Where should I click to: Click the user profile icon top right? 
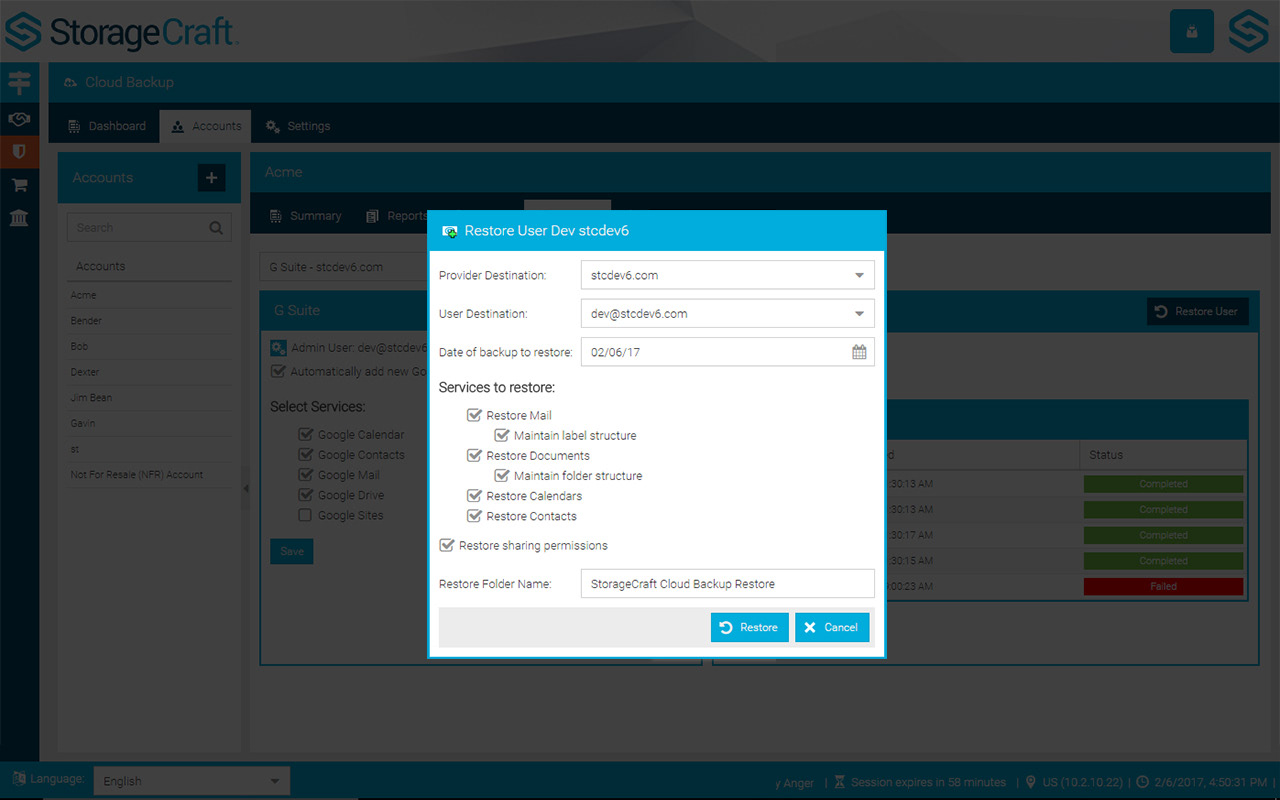pos(1192,32)
